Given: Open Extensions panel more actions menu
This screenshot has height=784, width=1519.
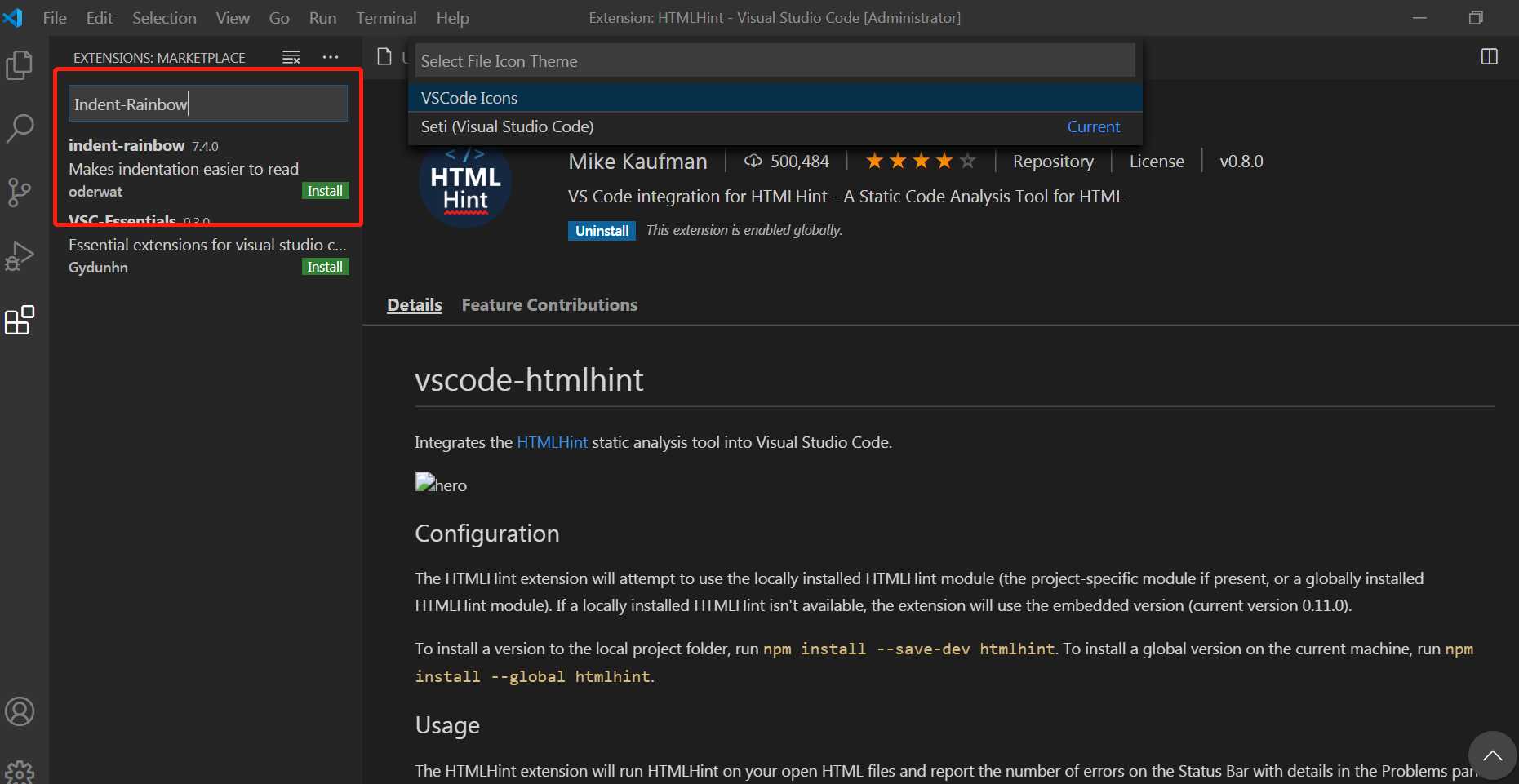Looking at the screenshot, I should [330, 57].
